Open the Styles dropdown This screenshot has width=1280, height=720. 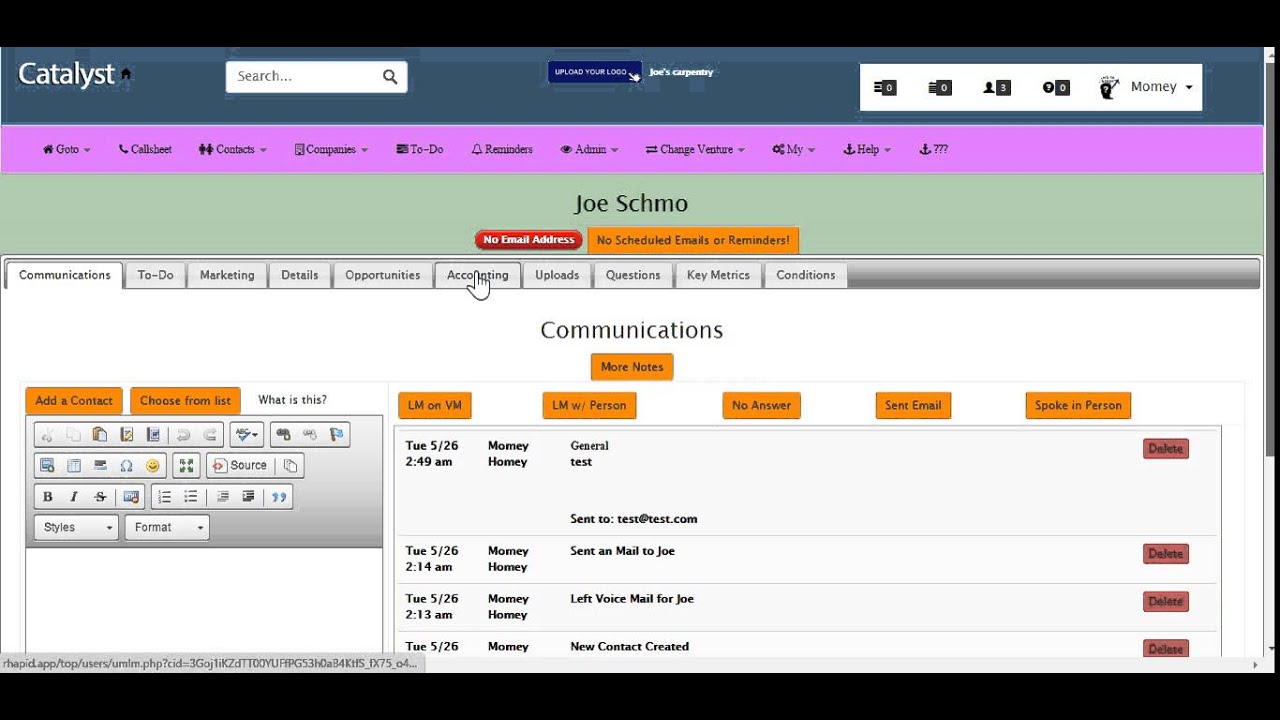tap(76, 528)
